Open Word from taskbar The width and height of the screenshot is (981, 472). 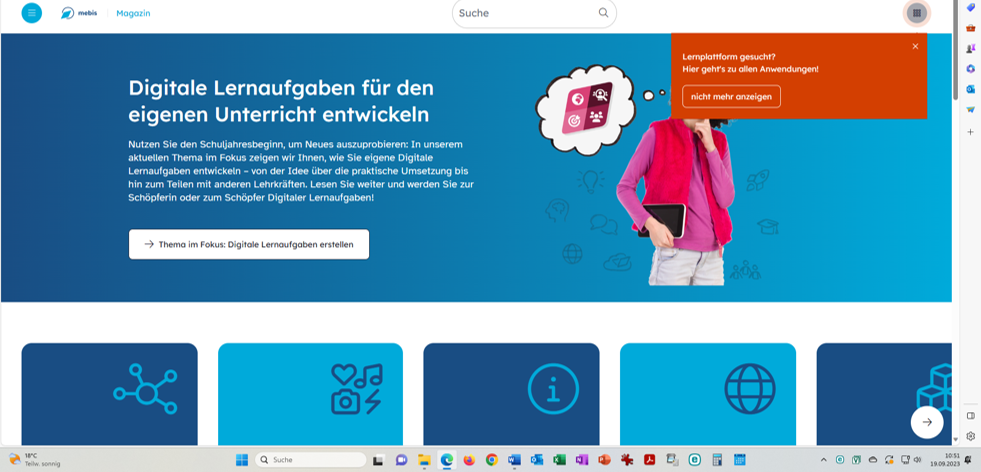point(514,460)
